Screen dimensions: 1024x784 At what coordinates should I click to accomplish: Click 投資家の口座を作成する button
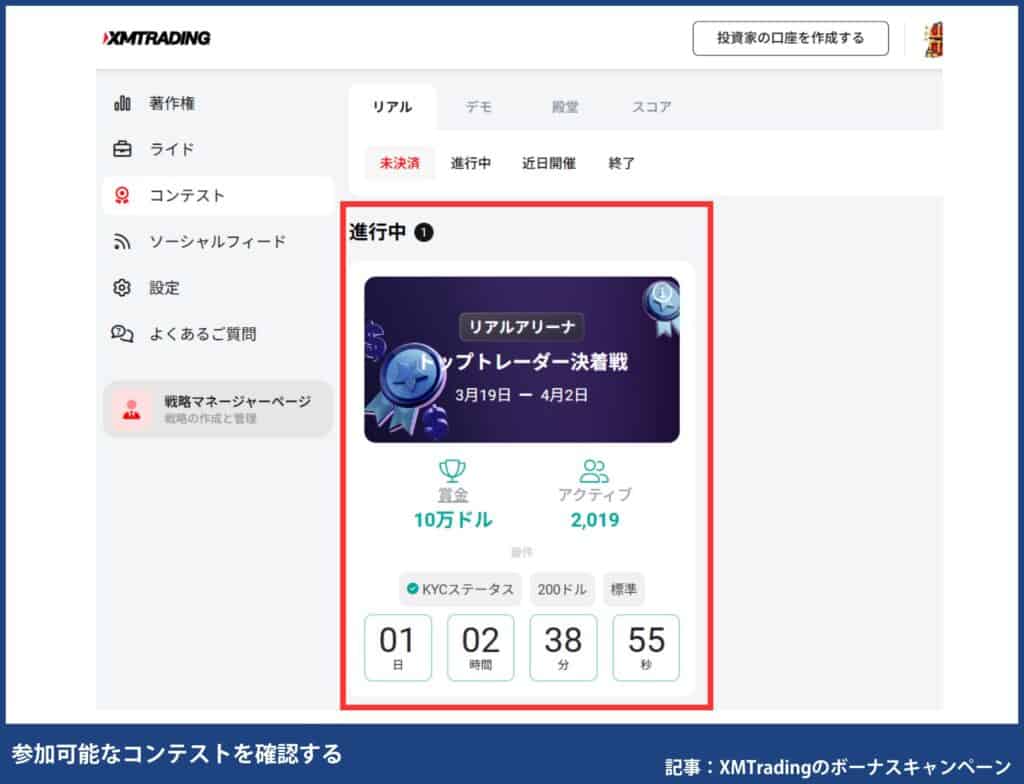790,39
